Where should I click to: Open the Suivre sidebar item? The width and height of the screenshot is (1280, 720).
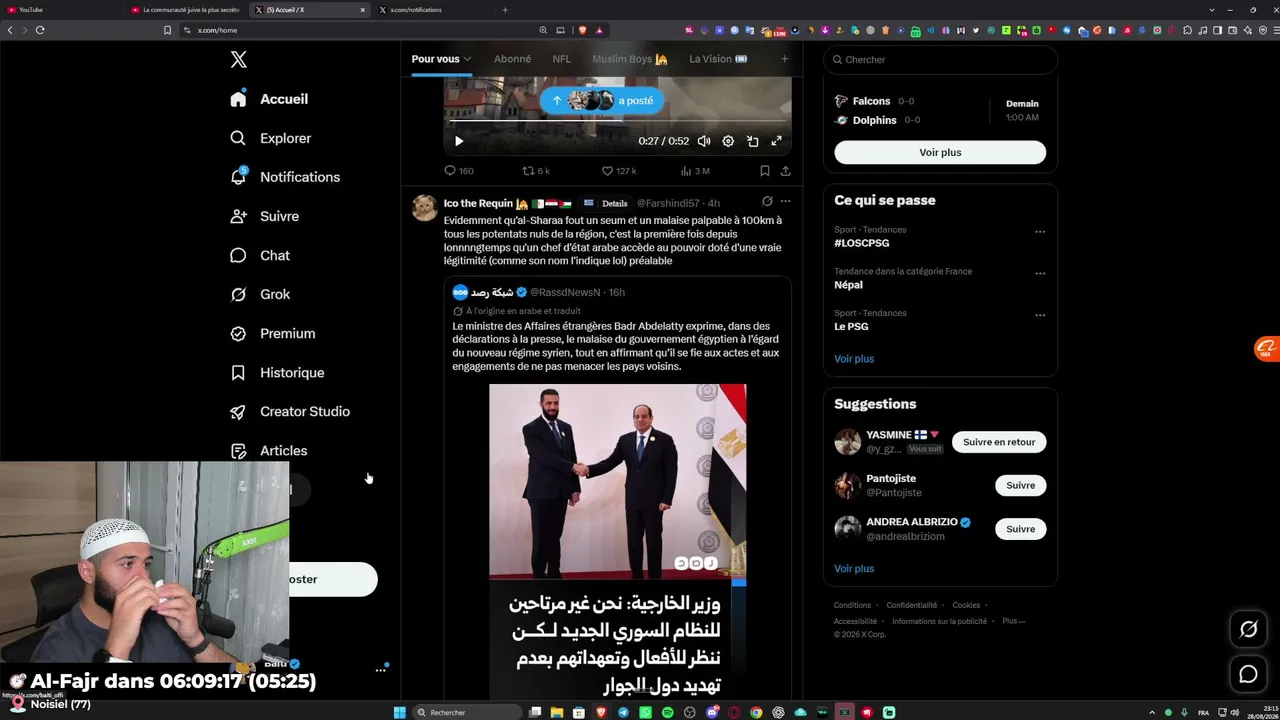(264, 216)
